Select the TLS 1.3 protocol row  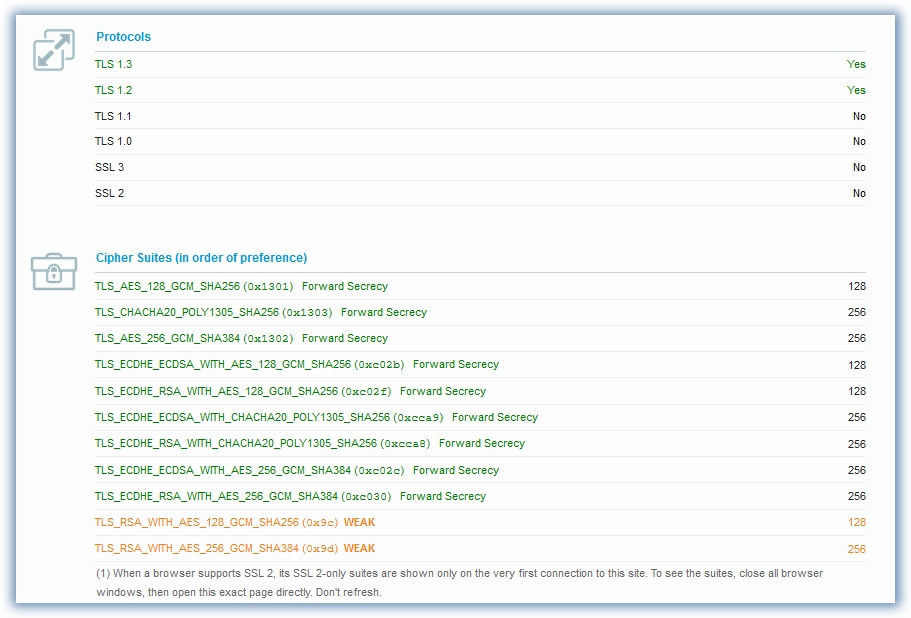tap(480, 64)
